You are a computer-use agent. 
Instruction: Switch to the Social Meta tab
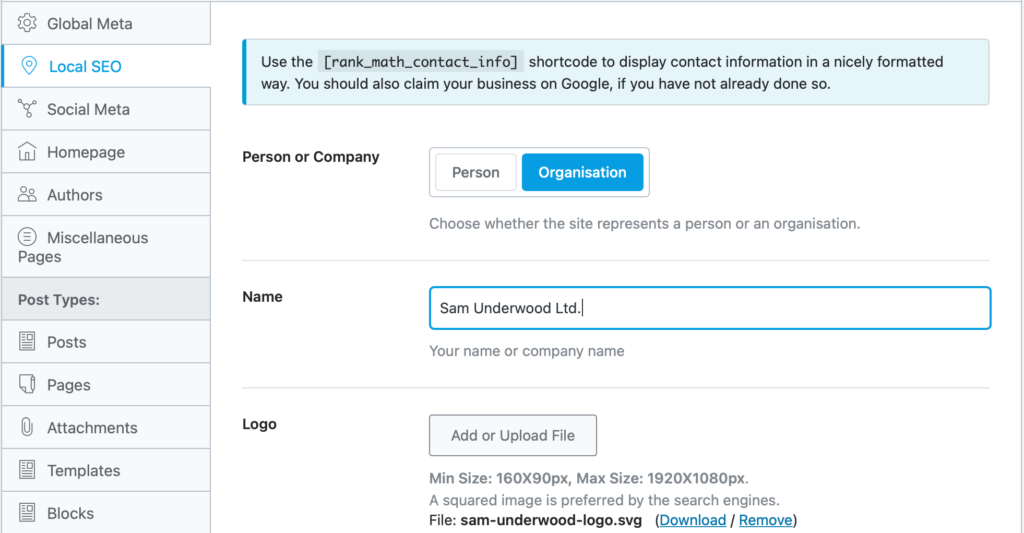106,109
